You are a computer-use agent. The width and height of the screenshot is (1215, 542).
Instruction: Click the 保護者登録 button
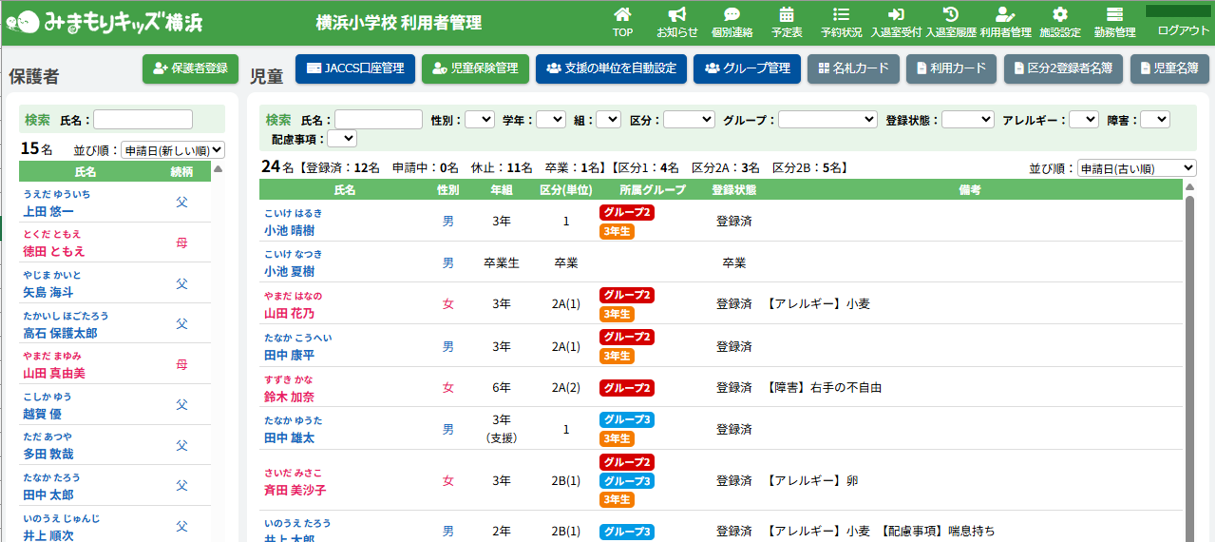click(190, 69)
